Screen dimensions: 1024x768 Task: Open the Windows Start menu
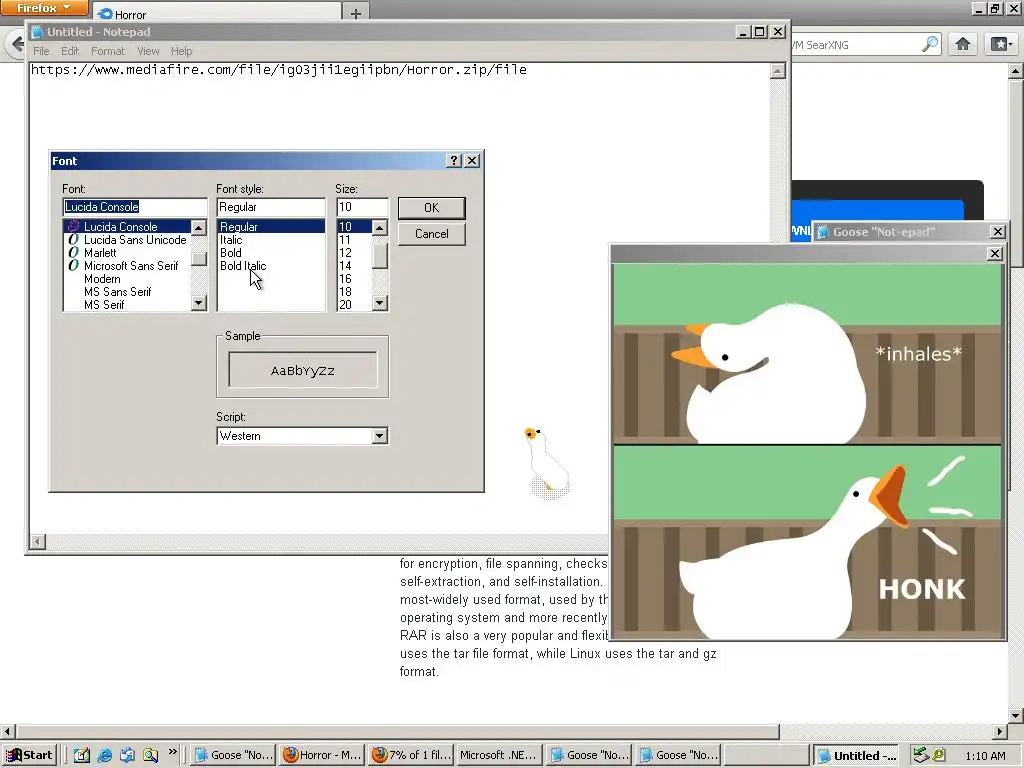[29, 756]
